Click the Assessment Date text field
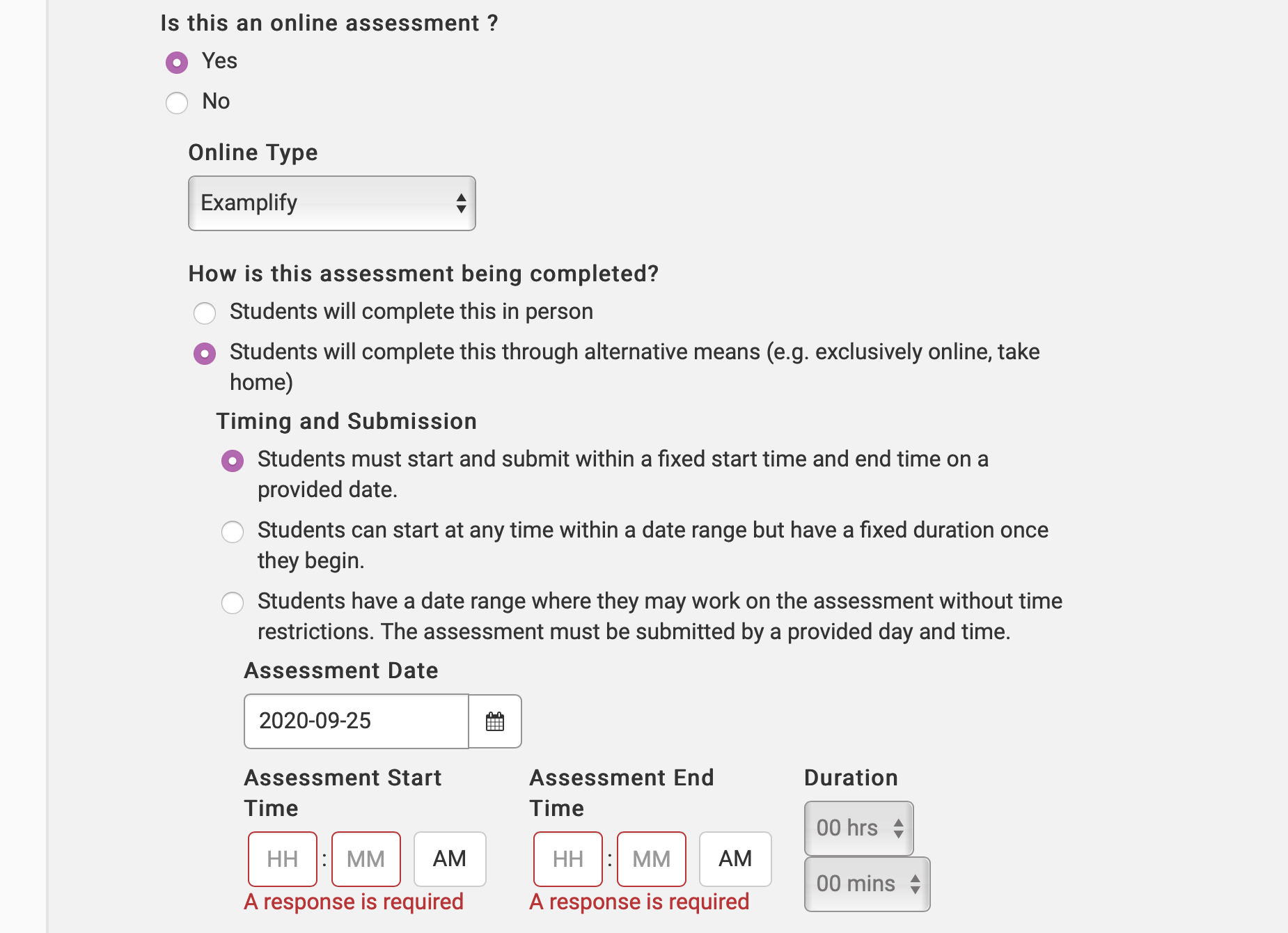 tap(356, 721)
